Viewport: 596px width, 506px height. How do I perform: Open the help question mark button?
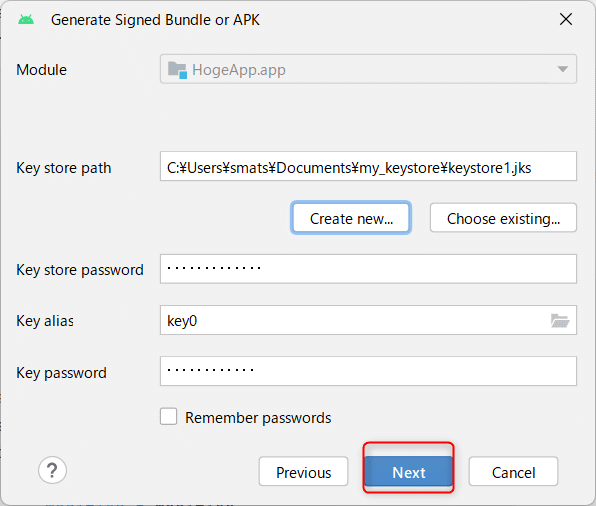[x=52, y=470]
